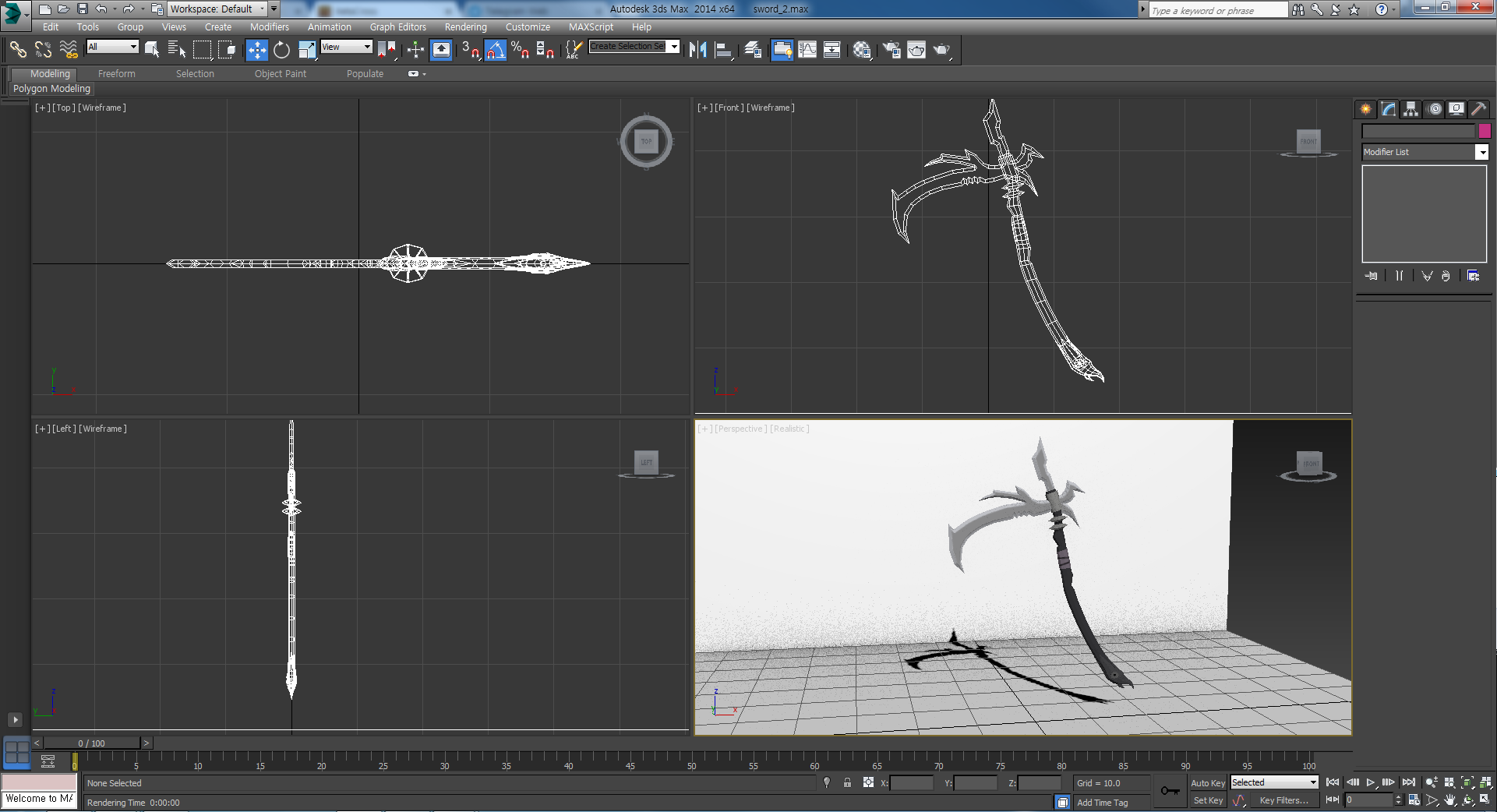
Task: Open the Render Setup dialog
Action: point(891,50)
